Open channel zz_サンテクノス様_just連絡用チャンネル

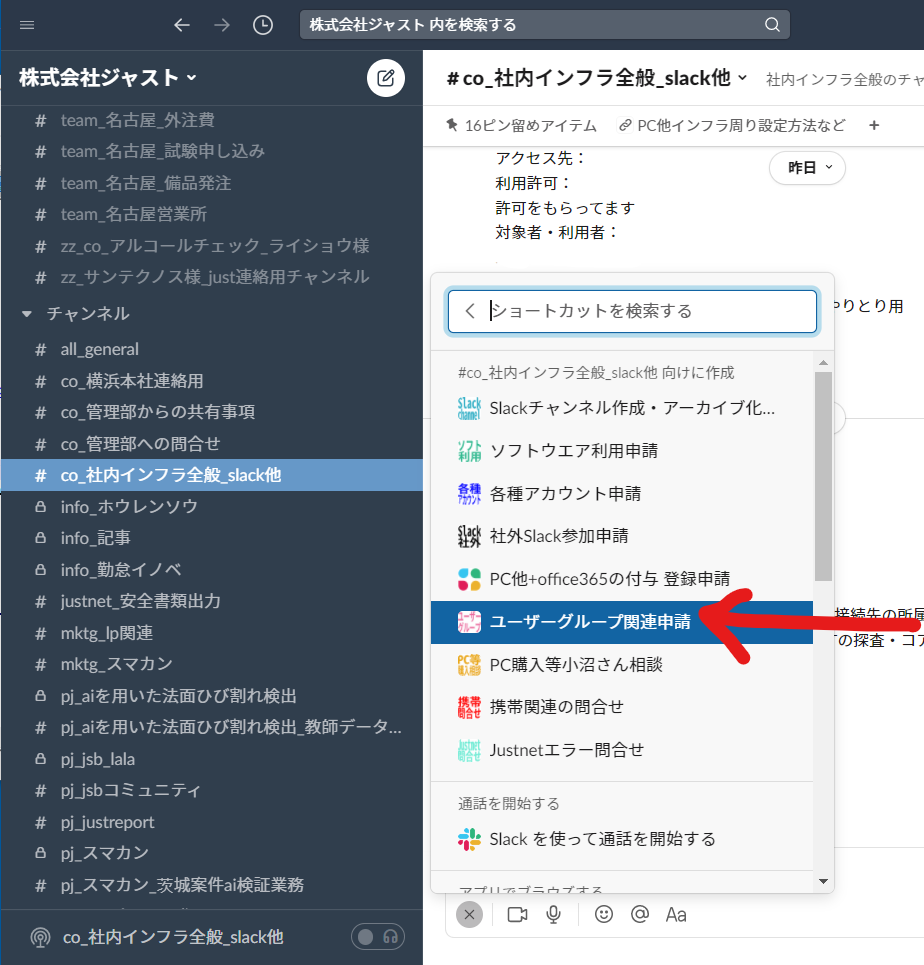tap(212, 277)
